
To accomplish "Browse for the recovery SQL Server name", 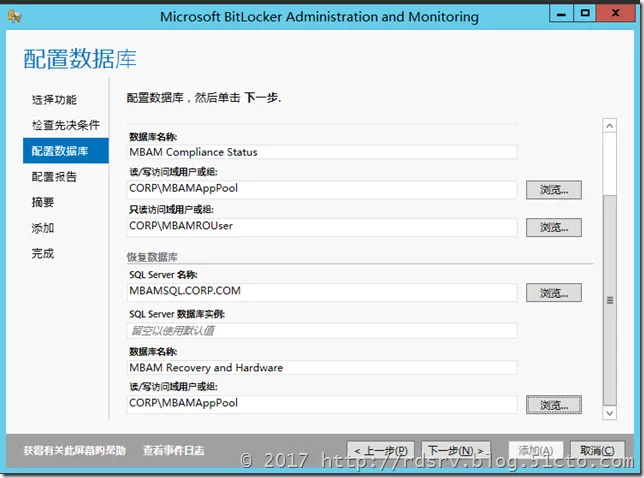I will pyautogui.click(x=554, y=292).
